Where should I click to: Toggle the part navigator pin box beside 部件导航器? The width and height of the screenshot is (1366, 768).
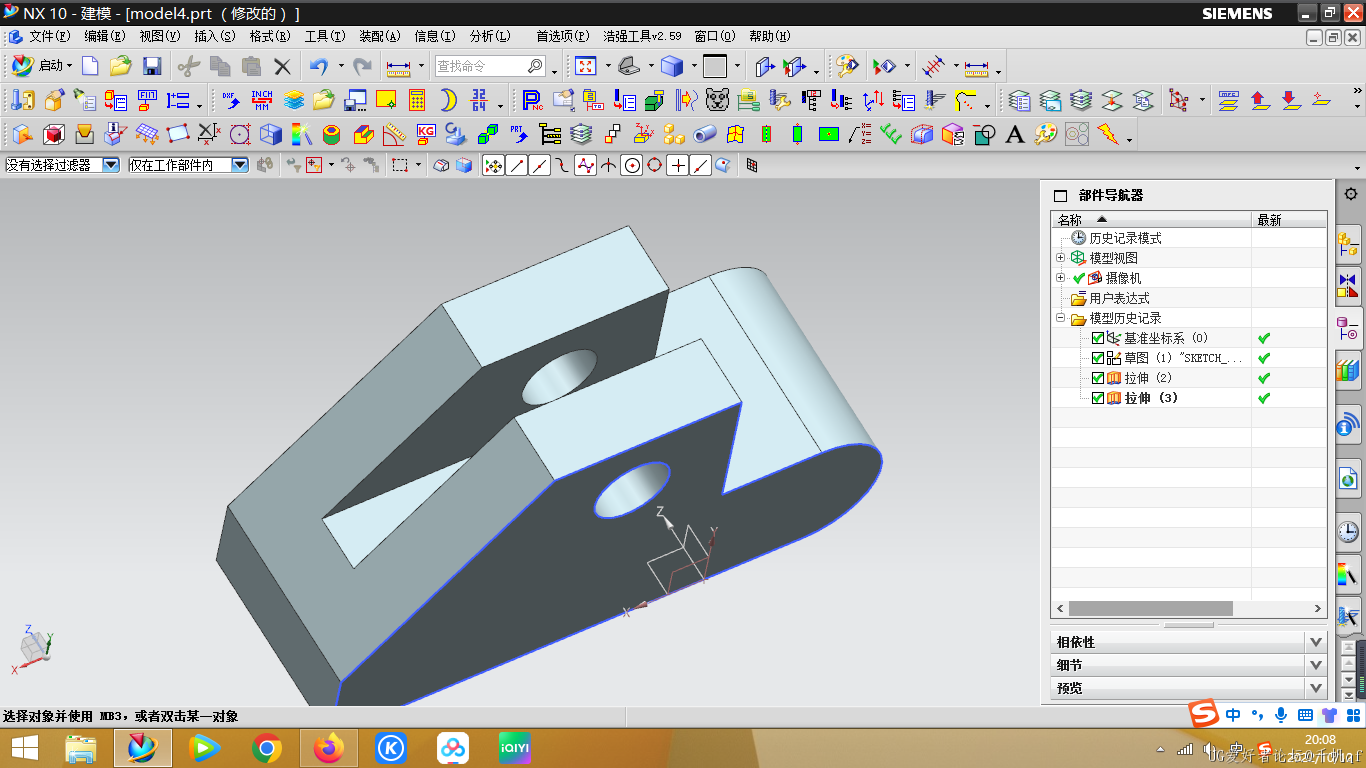click(x=1061, y=196)
